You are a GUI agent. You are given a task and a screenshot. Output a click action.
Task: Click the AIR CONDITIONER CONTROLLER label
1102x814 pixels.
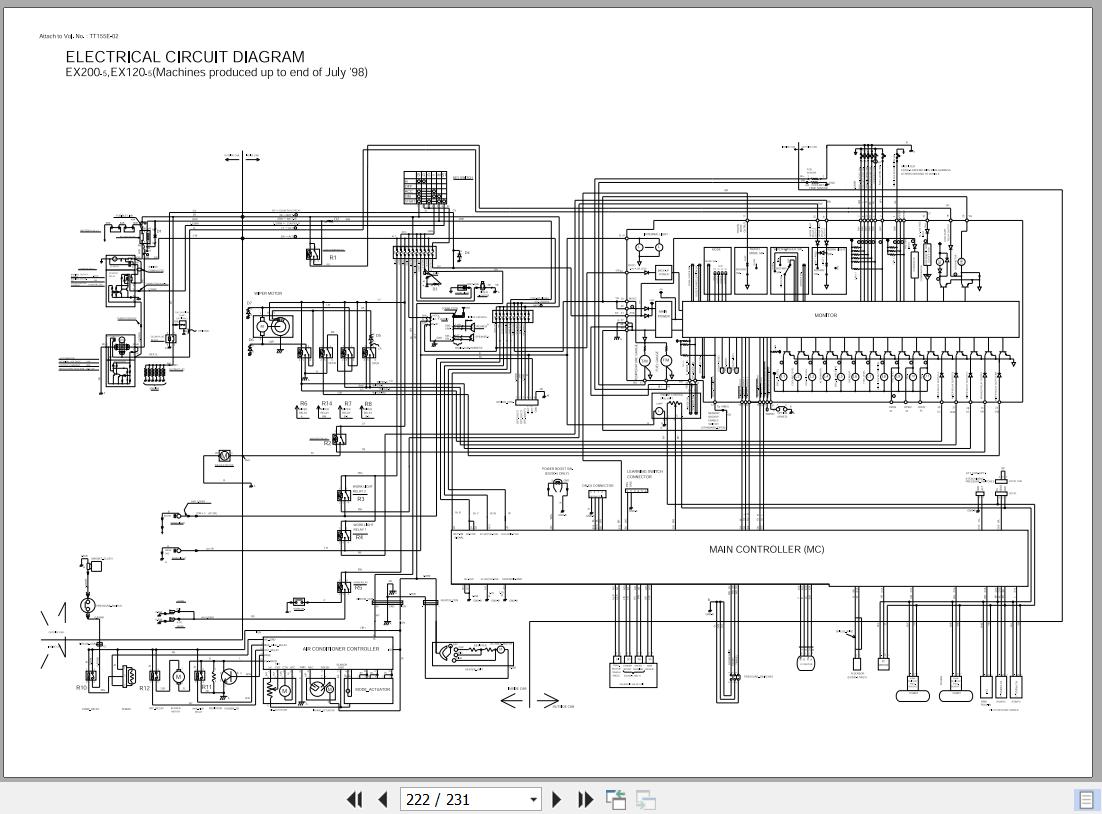click(341, 649)
